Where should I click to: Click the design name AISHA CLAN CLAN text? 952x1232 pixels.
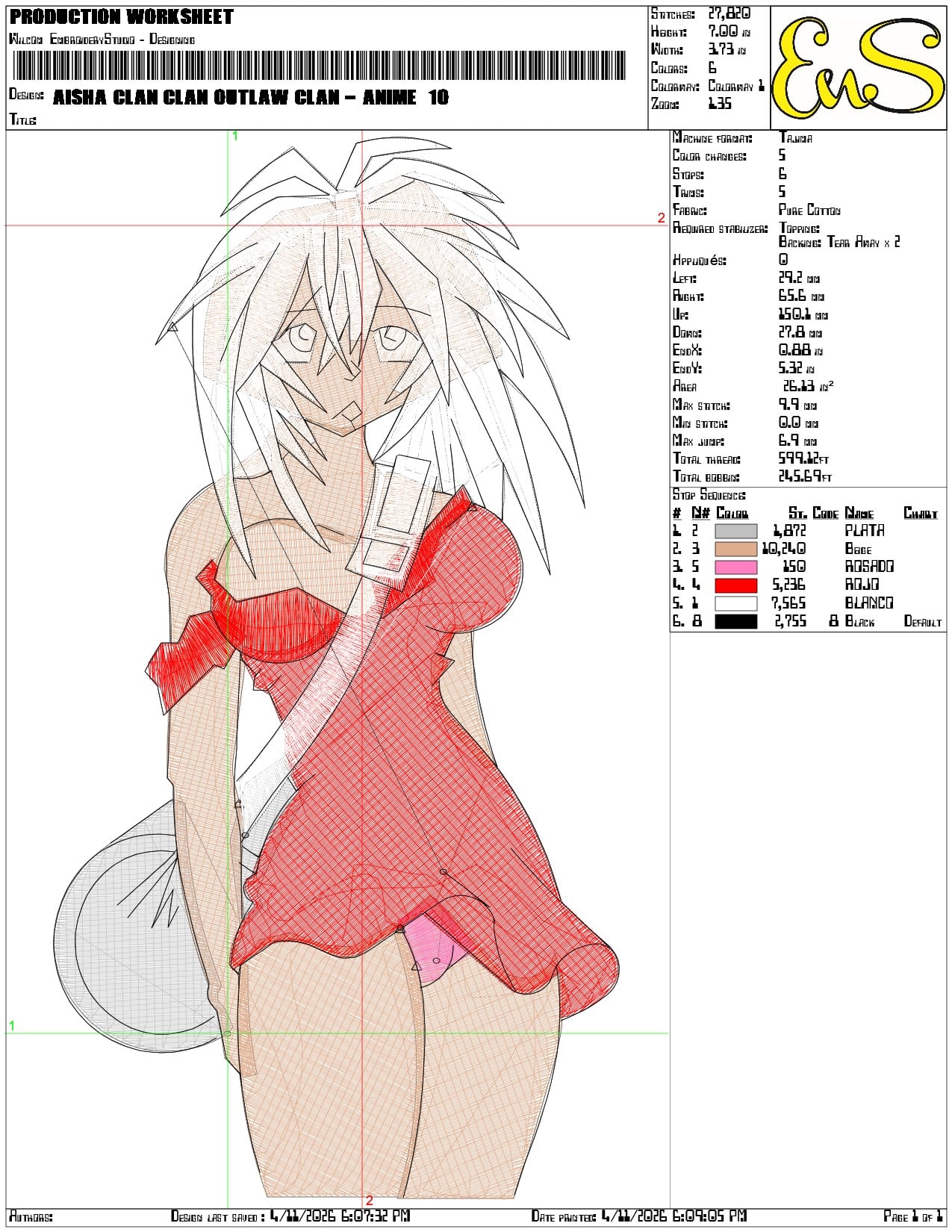tap(251, 97)
